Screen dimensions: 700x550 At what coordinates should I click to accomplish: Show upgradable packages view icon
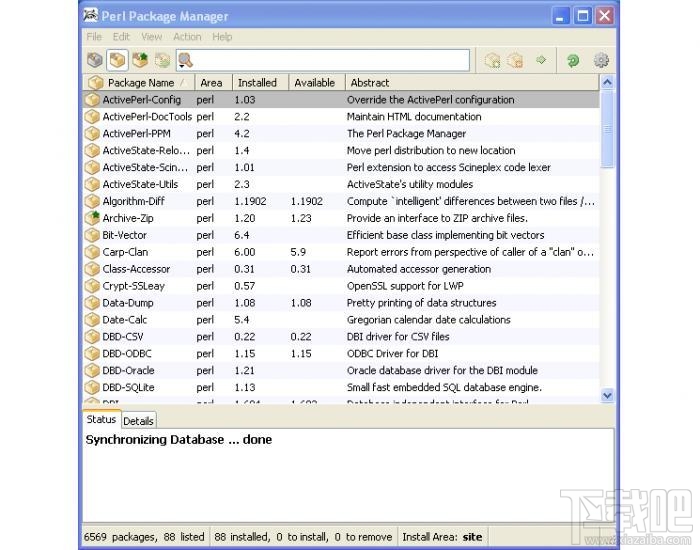click(140, 60)
